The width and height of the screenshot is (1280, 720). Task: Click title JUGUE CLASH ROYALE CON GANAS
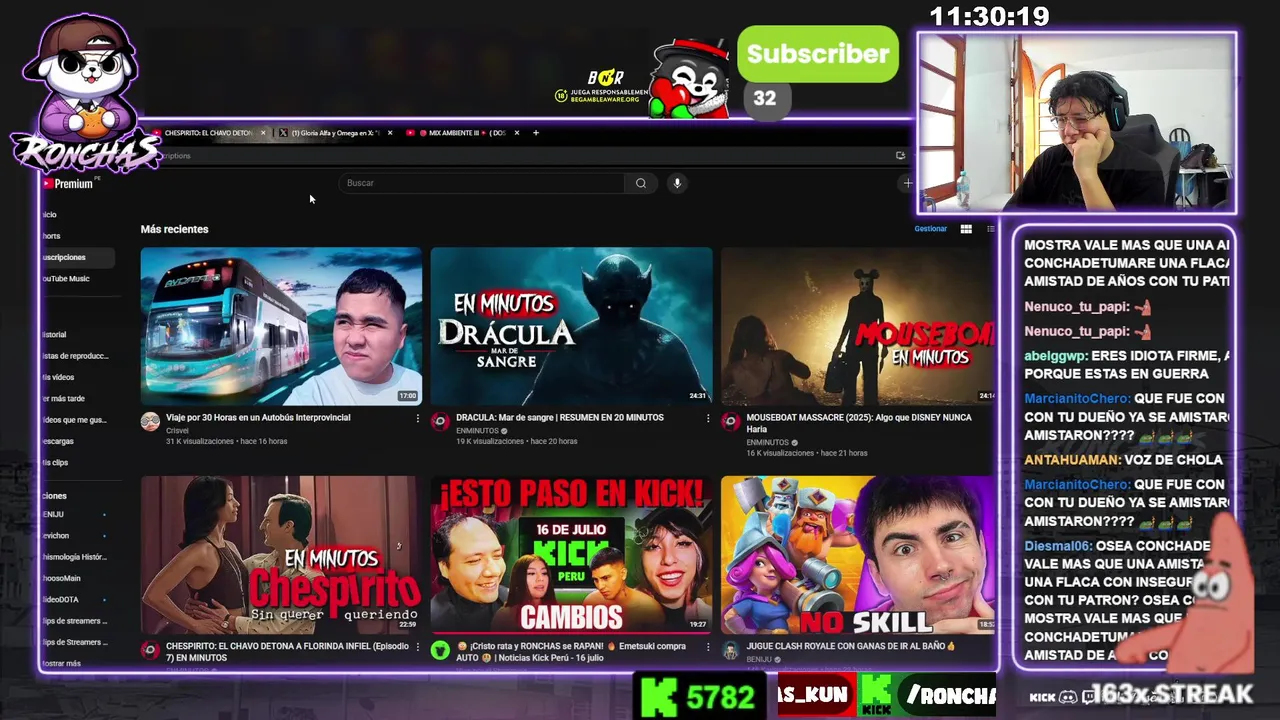(x=851, y=647)
